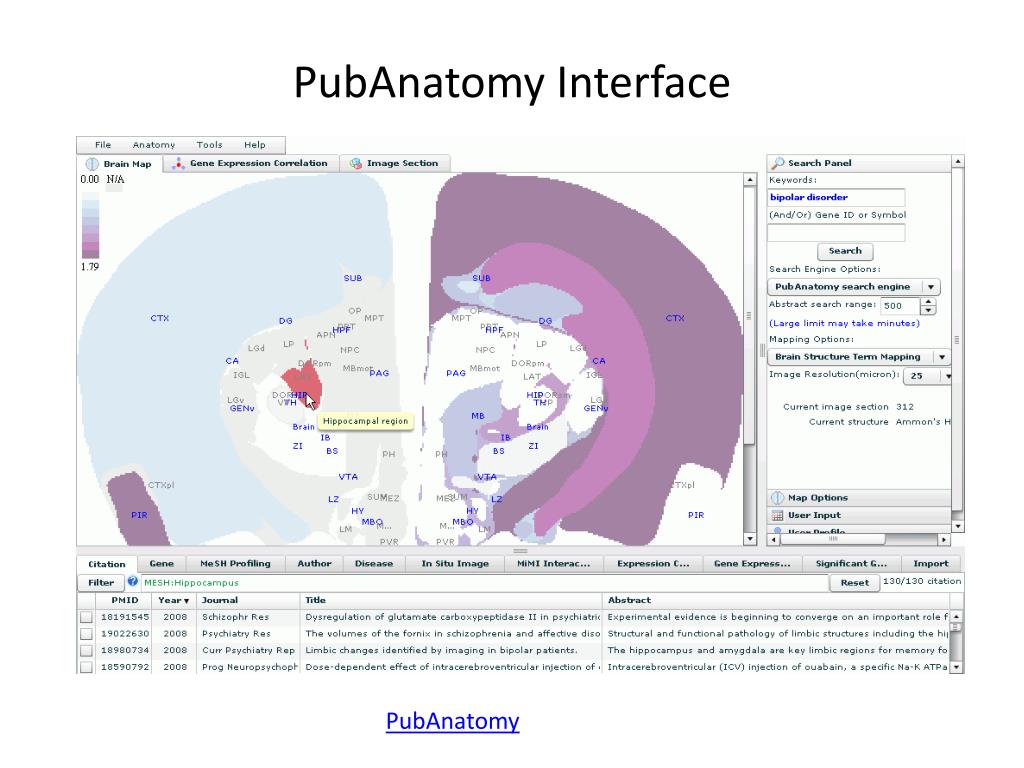Click the Abstract column header
Viewport: 1024px width, 768px height.
(x=776, y=600)
